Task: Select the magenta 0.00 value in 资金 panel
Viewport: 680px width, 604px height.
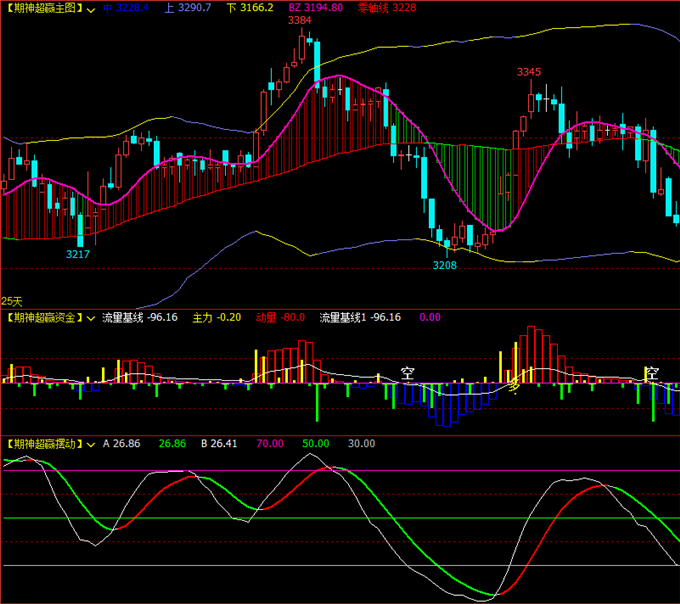Action: (430, 317)
